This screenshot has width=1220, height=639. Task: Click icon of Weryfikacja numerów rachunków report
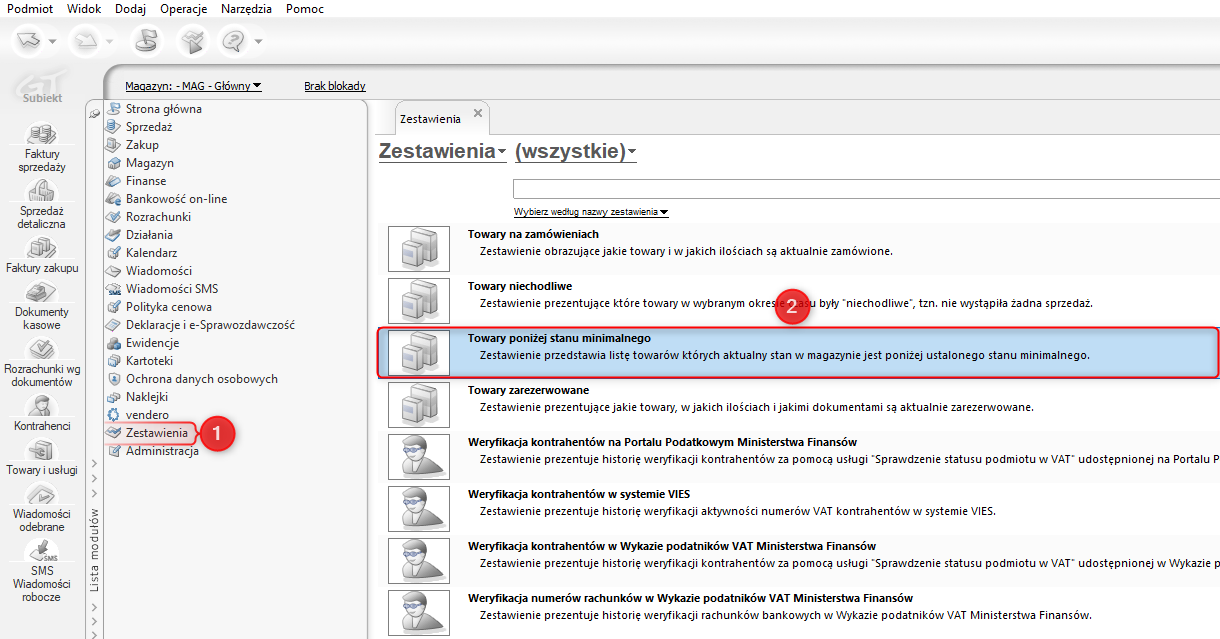coord(418,614)
